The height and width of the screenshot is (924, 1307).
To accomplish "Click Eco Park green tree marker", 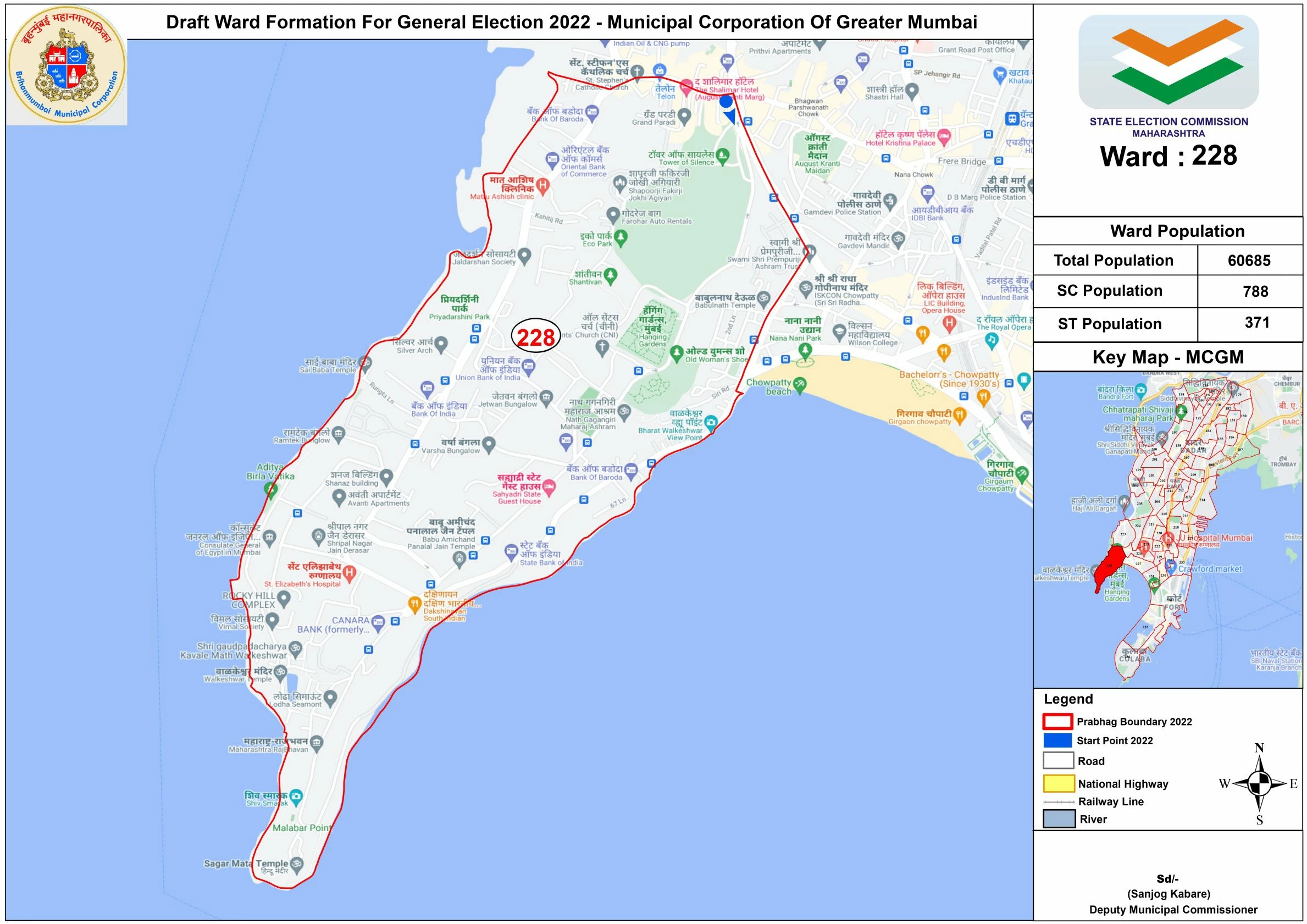I will click(621, 237).
